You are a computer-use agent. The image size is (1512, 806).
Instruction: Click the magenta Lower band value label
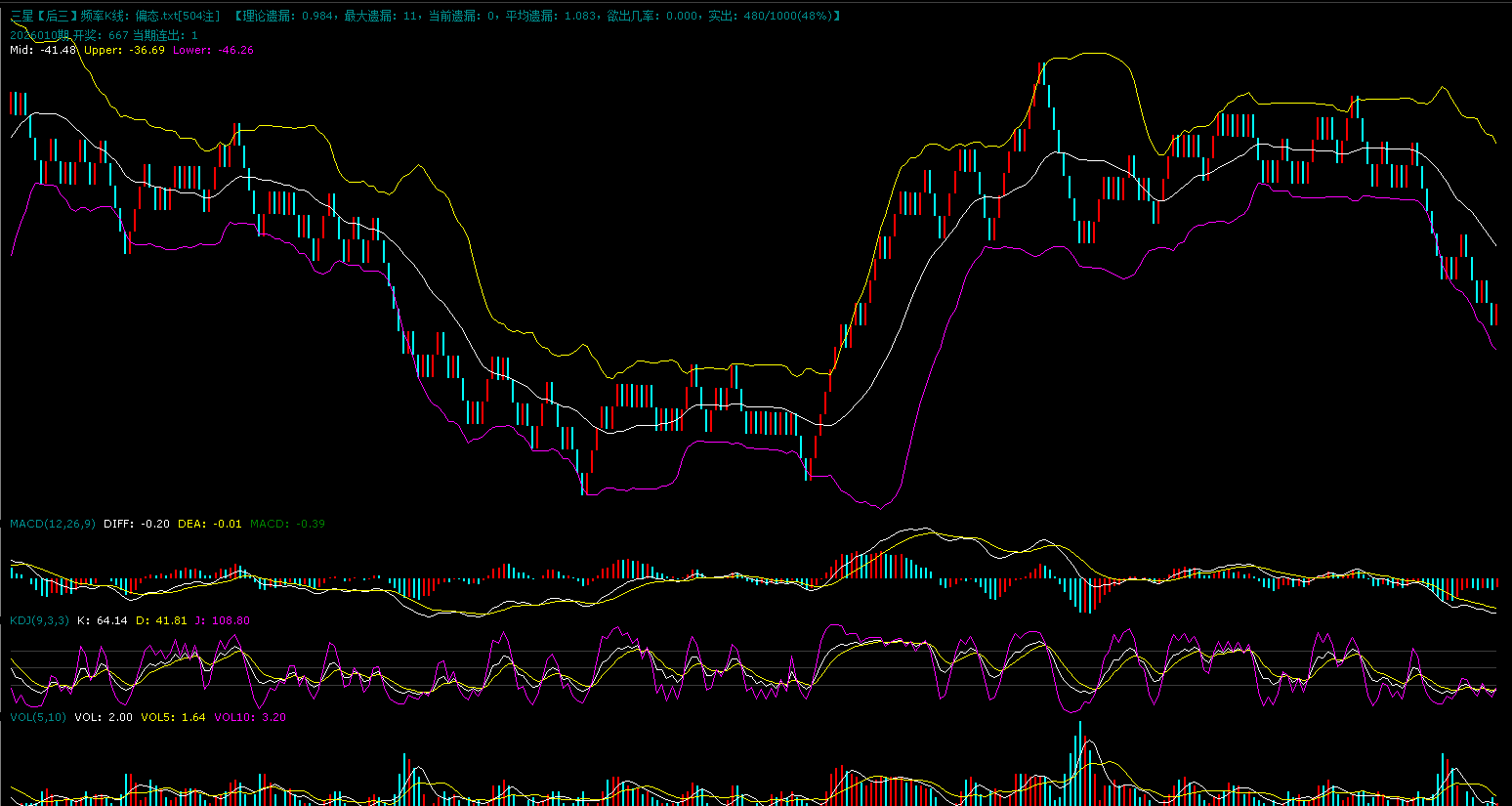click(213, 50)
